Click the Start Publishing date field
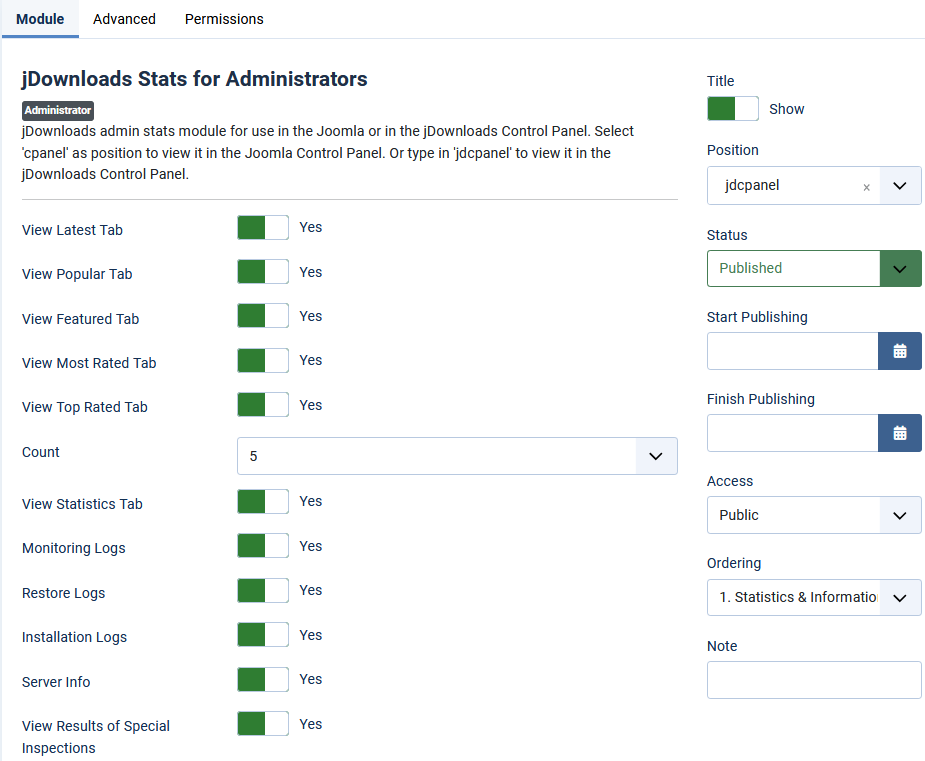The height and width of the screenshot is (761, 925). 793,351
